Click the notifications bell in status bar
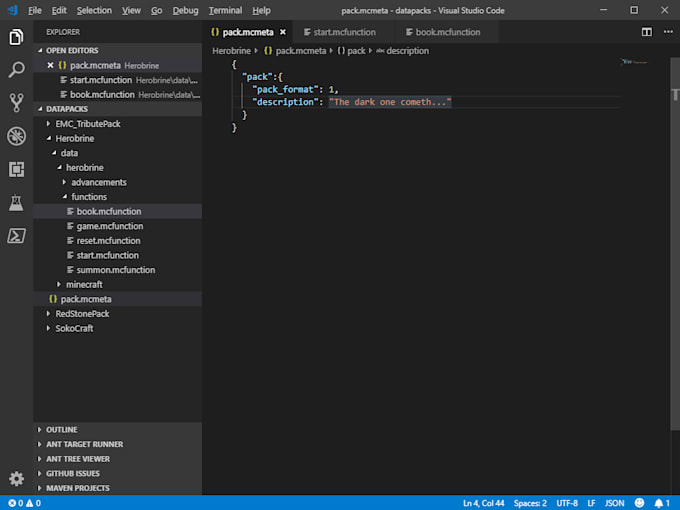680x510 pixels. point(658,503)
